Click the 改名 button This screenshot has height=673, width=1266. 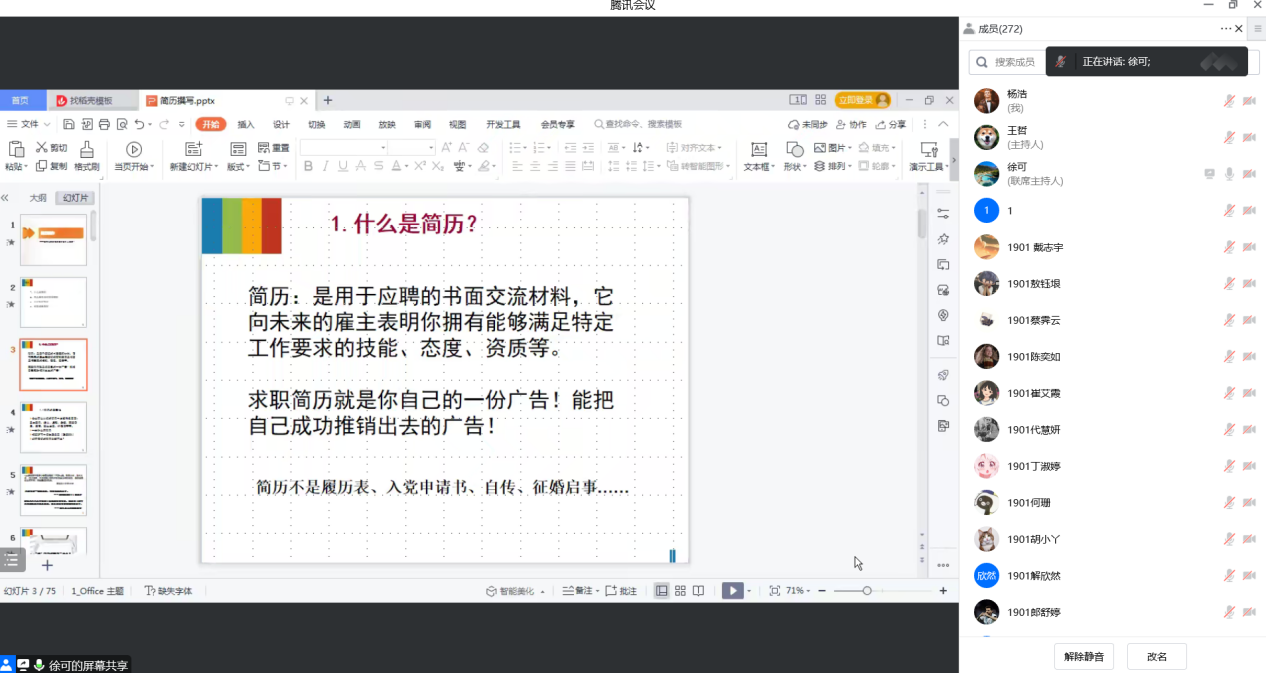point(1156,657)
